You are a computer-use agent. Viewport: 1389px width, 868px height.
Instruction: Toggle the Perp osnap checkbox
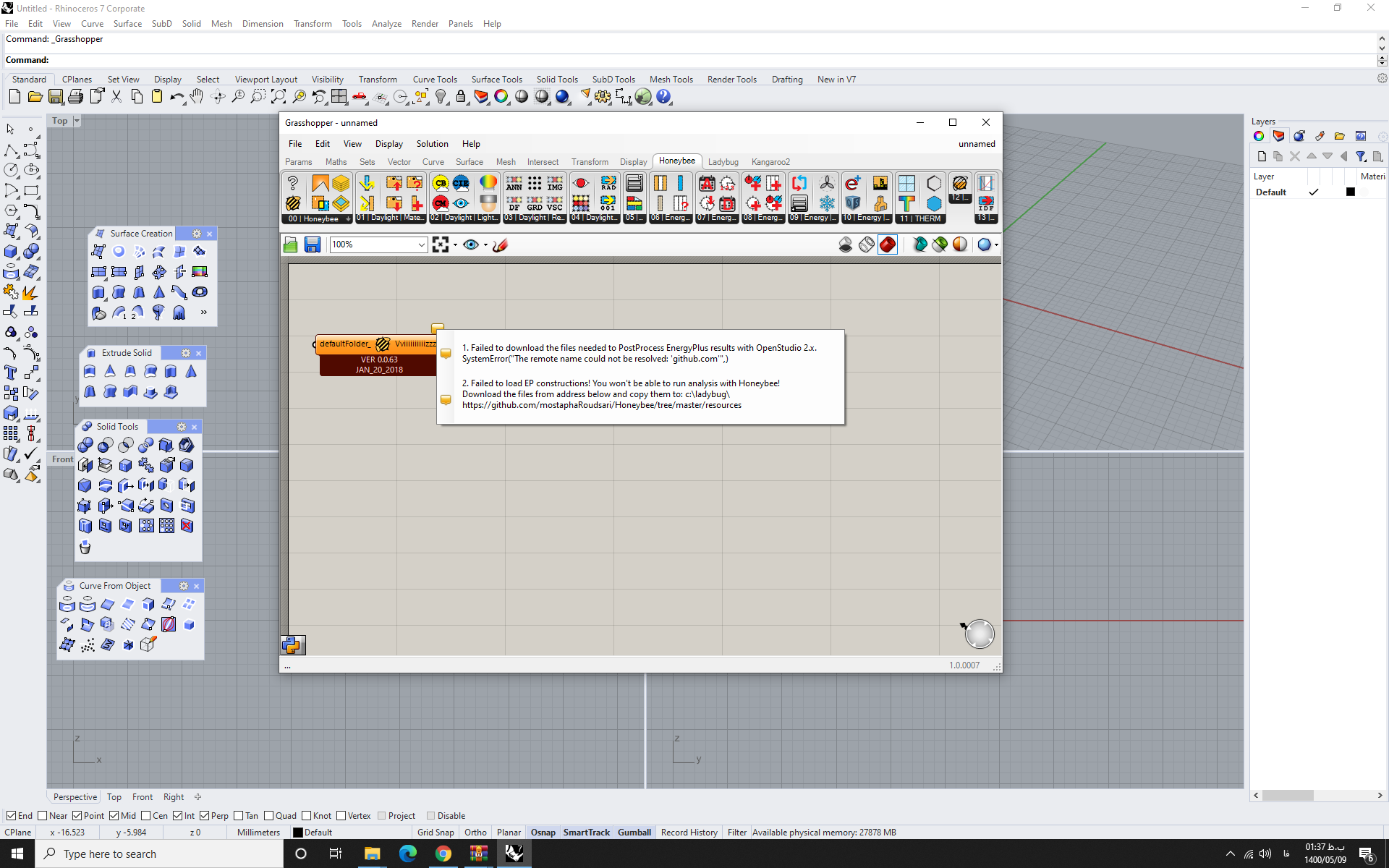click(x=204, y=815)
